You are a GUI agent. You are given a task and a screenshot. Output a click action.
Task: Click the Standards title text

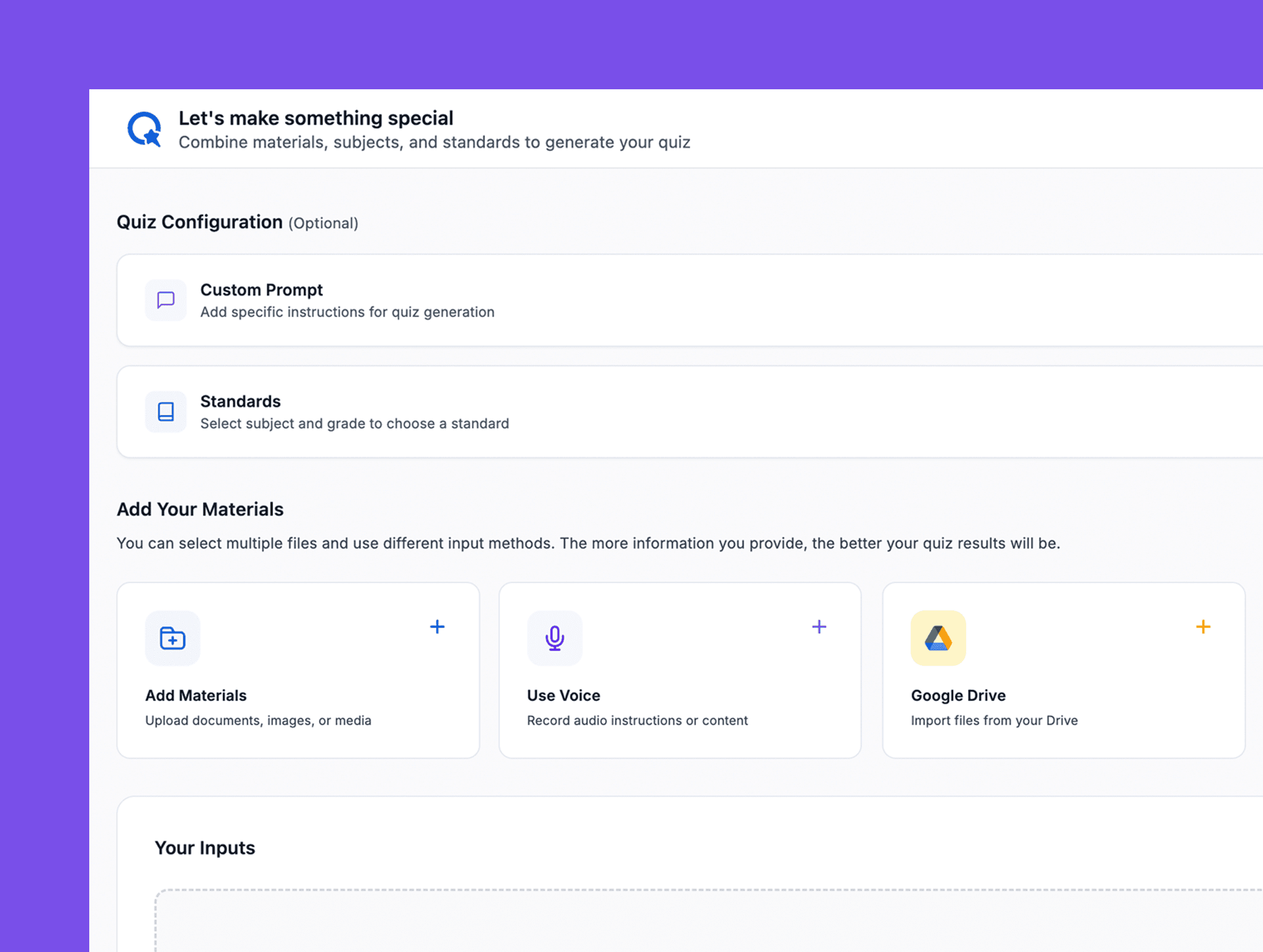pyautogui.click(x=240, y=402)
